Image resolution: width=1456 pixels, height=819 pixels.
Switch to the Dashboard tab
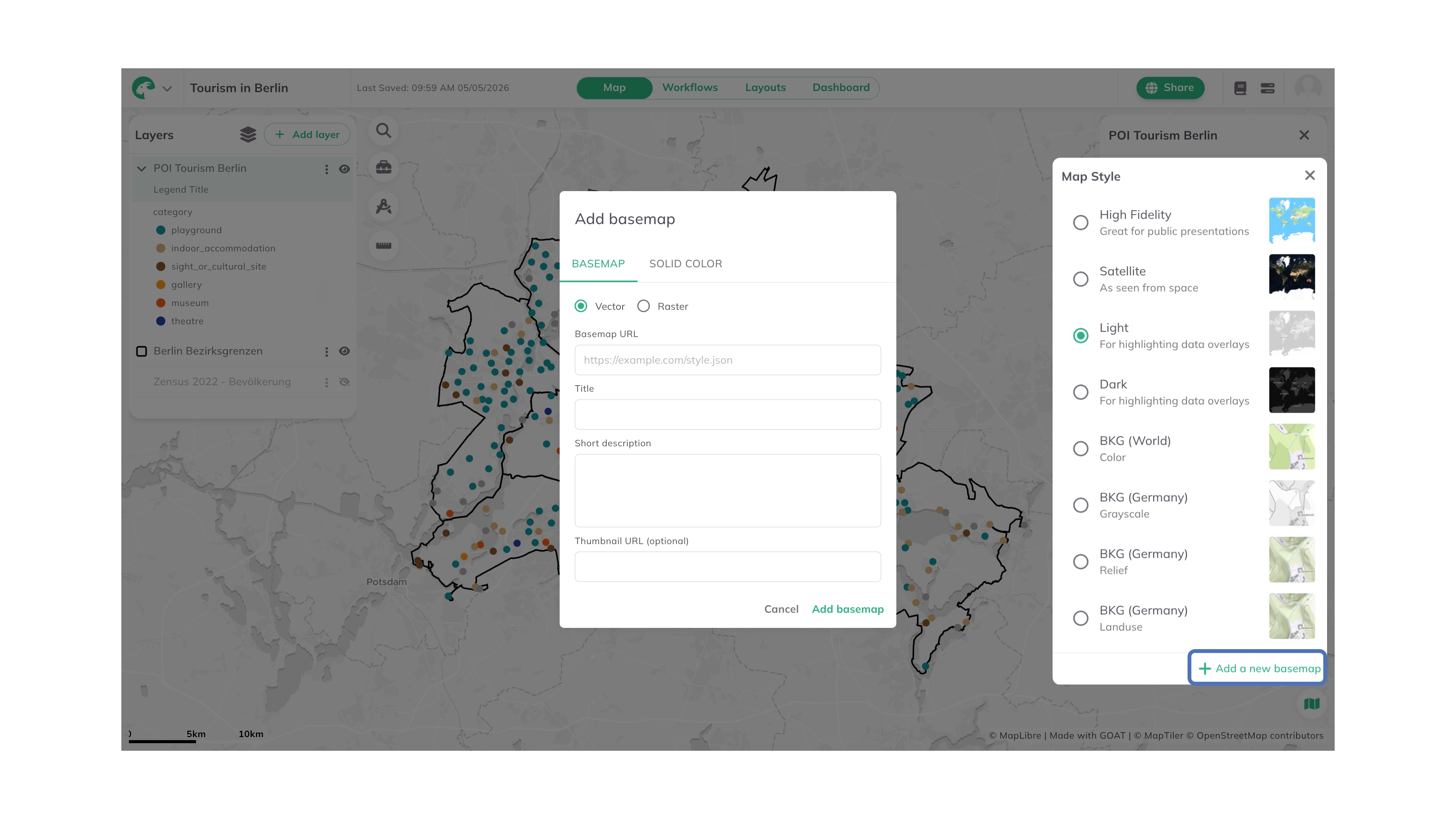(841, 88)
